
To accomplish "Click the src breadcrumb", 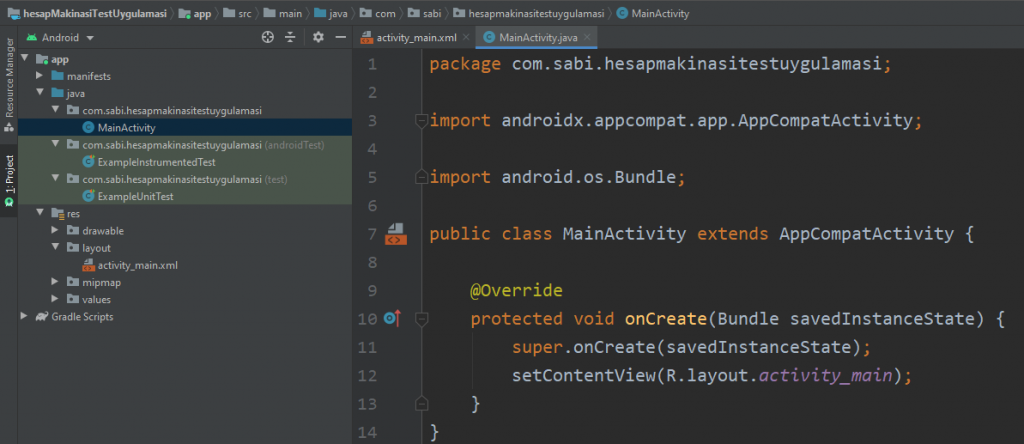I will pyautogui.click(x=239, y=13).
